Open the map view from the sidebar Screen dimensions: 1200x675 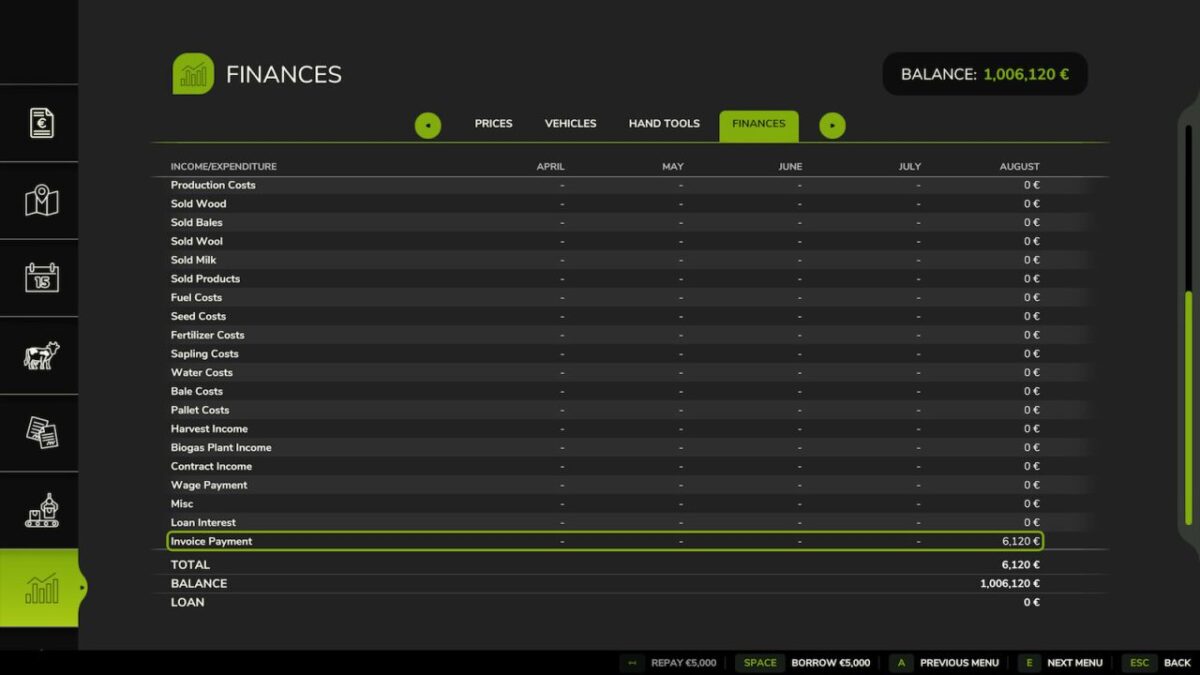(40, 200)
